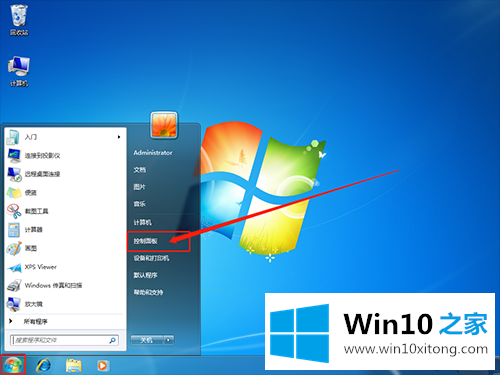This screenshot has height=375, width=500.
Task: Launch Windows 传真和扫描 Fax and Scan
Action: pos(65,286)
